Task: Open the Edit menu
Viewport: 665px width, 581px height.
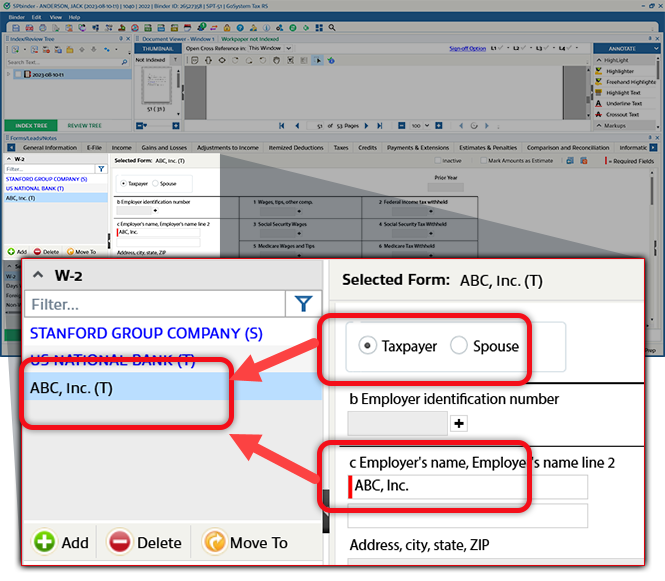Action: coord(36,17)
